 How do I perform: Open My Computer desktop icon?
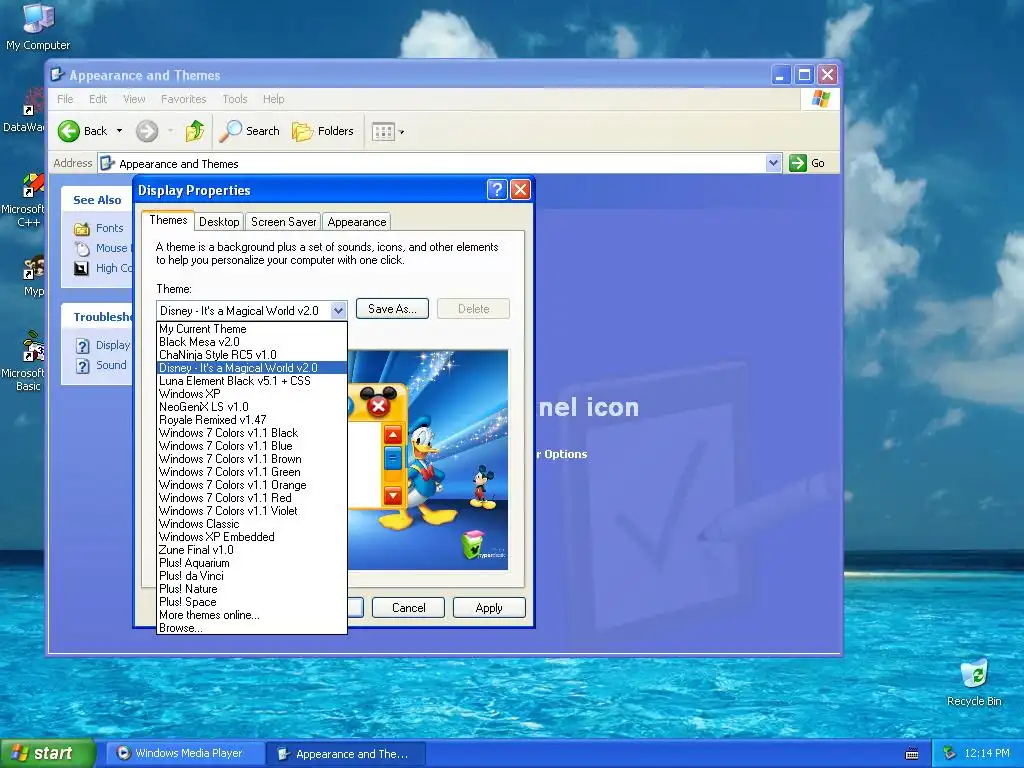(38, 26)
